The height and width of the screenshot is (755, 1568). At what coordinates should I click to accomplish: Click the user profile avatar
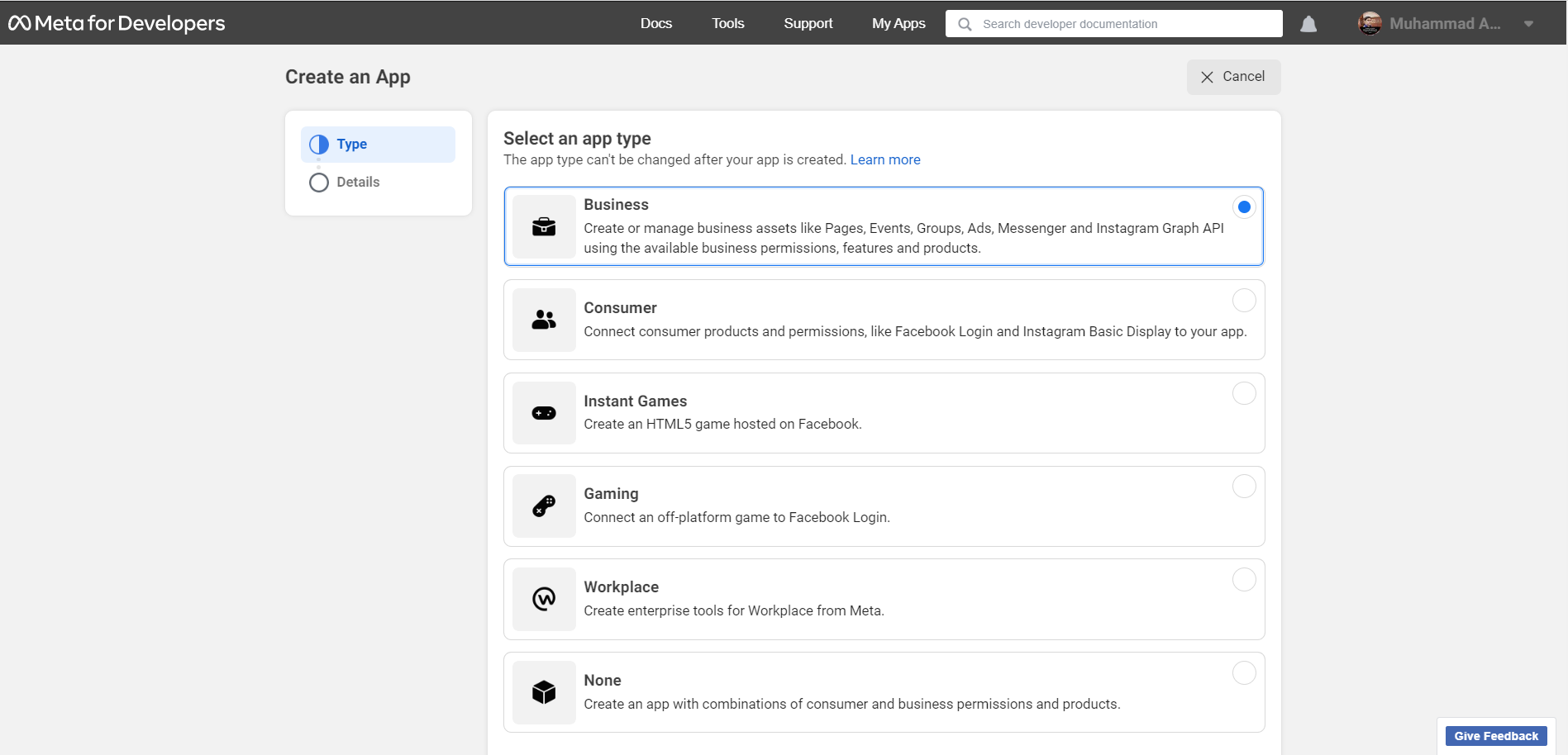click(x=1370, y=23)
